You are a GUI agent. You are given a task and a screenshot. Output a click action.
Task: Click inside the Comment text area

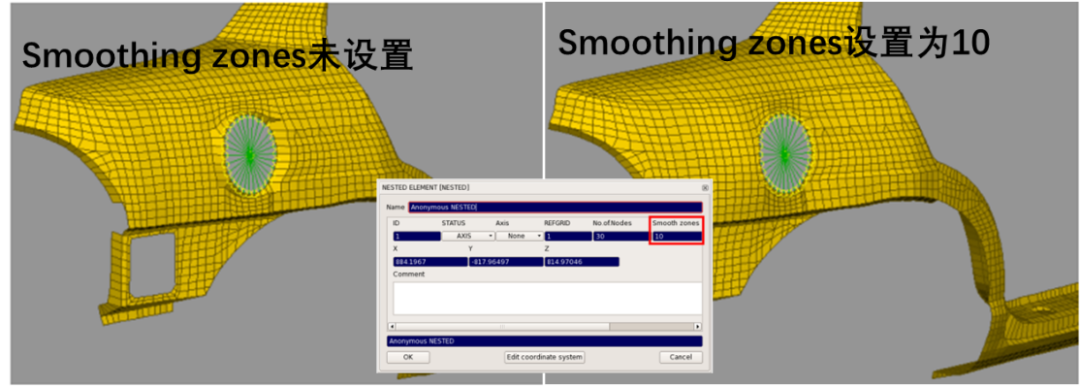tap(548, 298)
